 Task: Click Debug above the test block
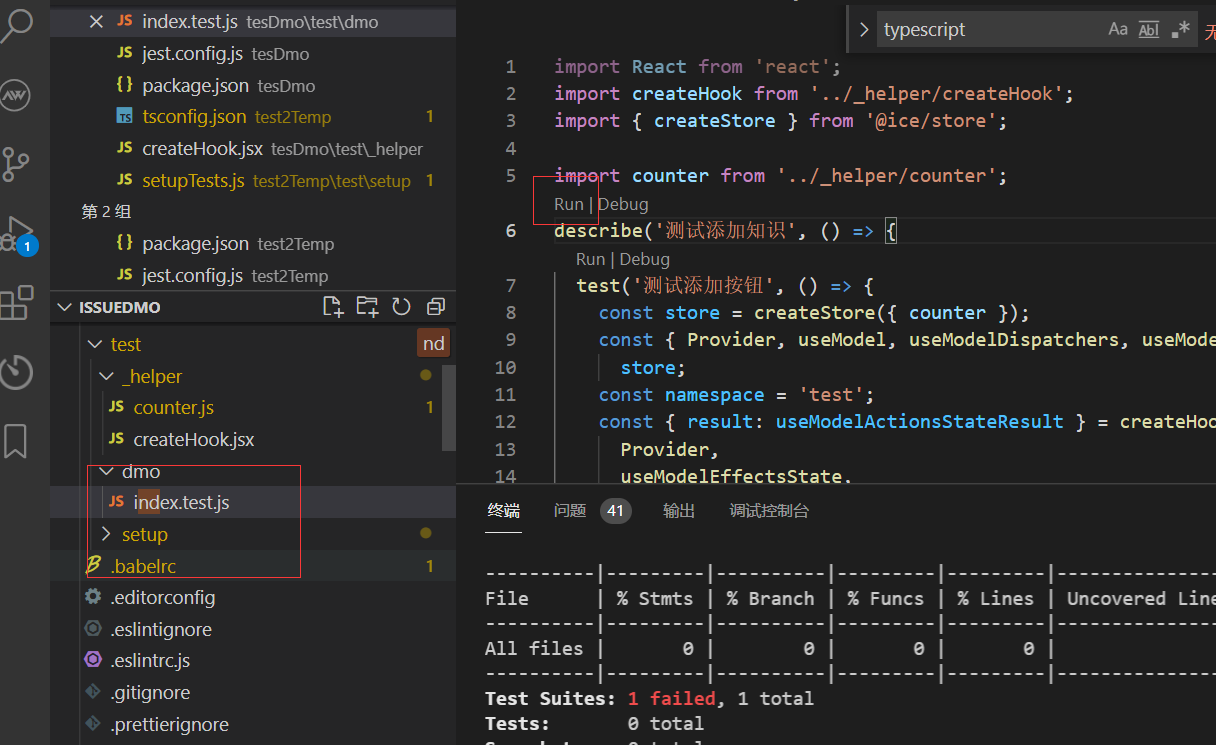click(x=645, y=259)
